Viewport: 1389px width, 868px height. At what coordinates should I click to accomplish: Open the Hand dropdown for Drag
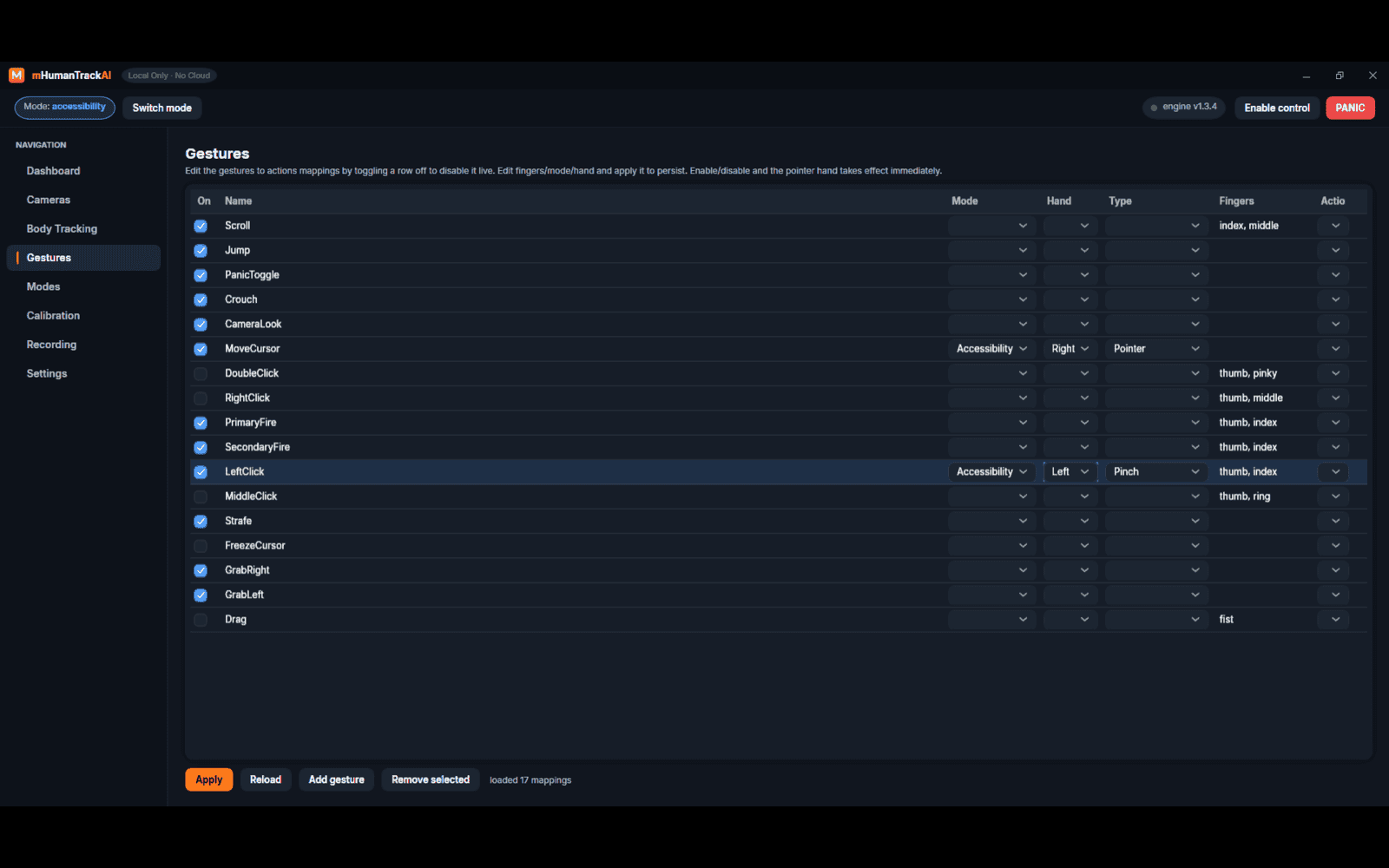(x=1070, y=620)
